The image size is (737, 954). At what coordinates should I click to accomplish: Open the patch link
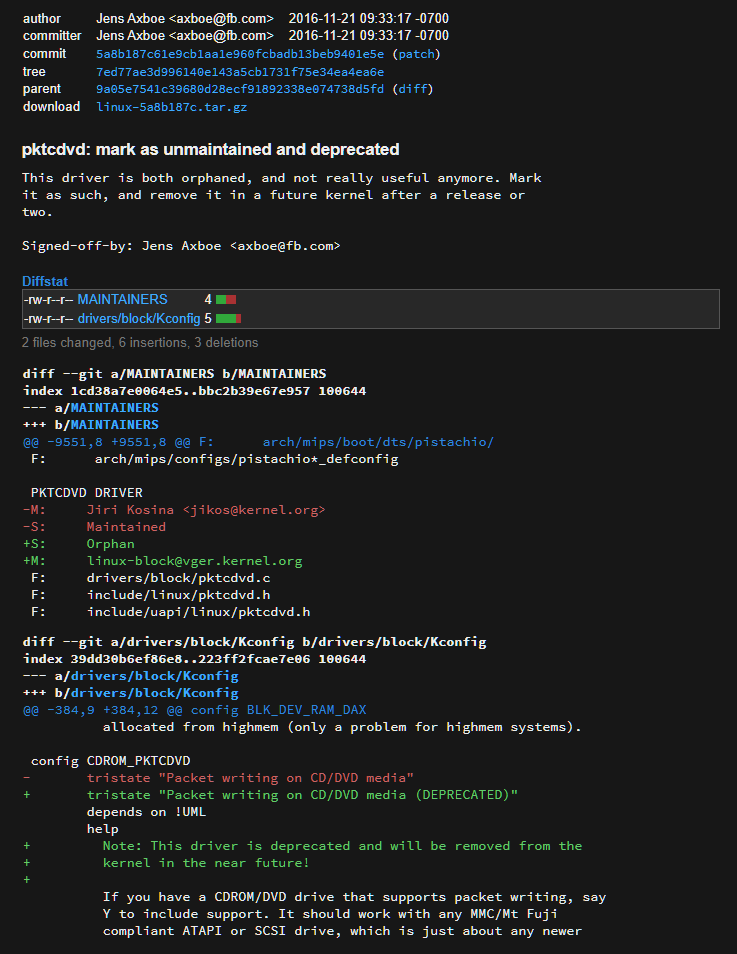pos(416,54)
